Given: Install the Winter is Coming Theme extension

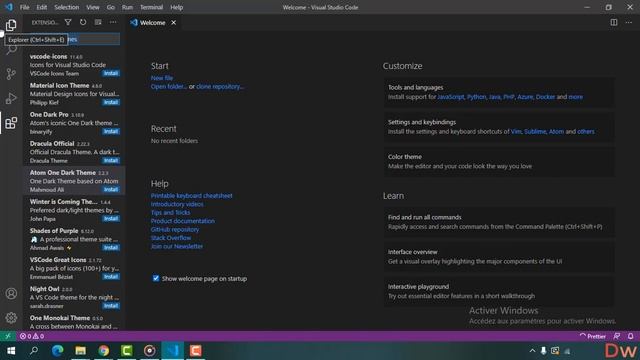Looking at the screenshot, I should [111, 219].
